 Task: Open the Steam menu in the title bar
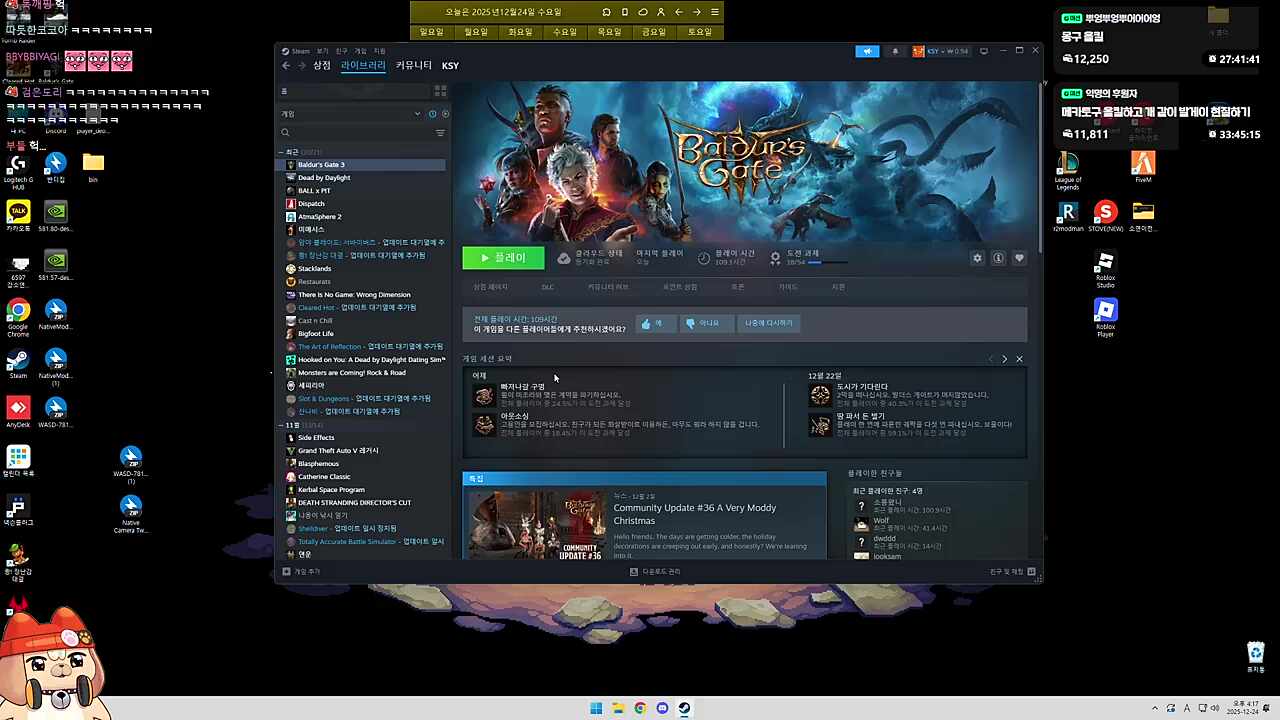click(x=297, y=51)
